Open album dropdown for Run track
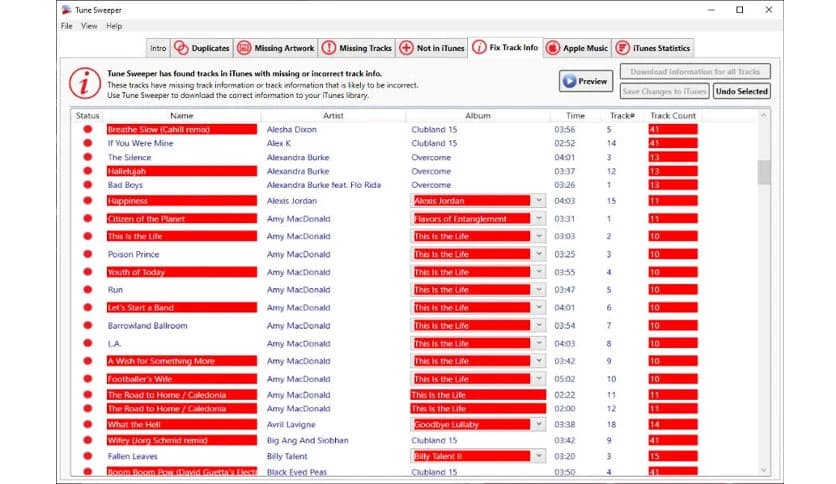This screenshot has height=484, width=836. tap(539, 289)
